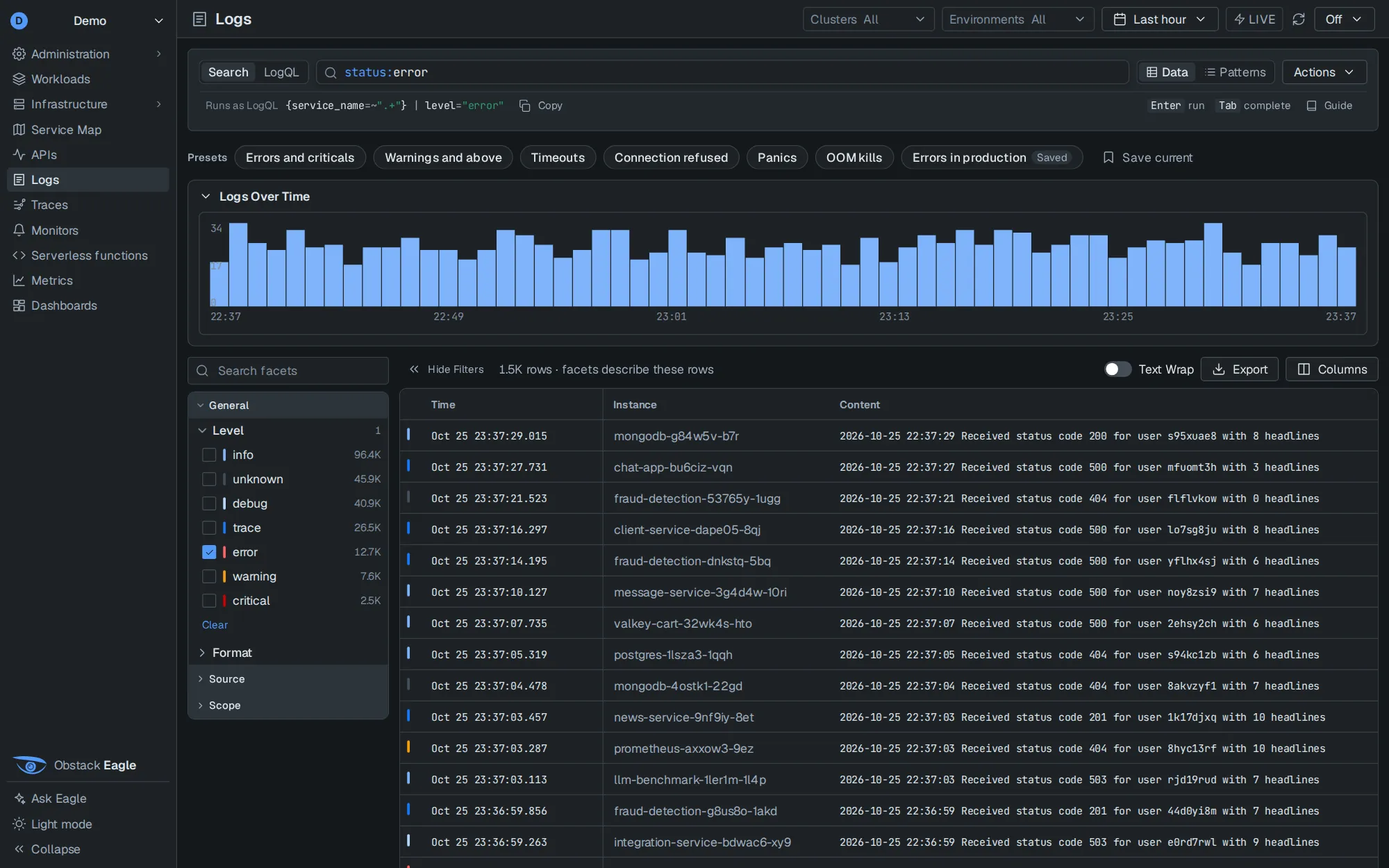Image resolution: width=1389 pixels, height=868 pixels.
Task: Open Monitors bell entry
Action: point(88,231)
